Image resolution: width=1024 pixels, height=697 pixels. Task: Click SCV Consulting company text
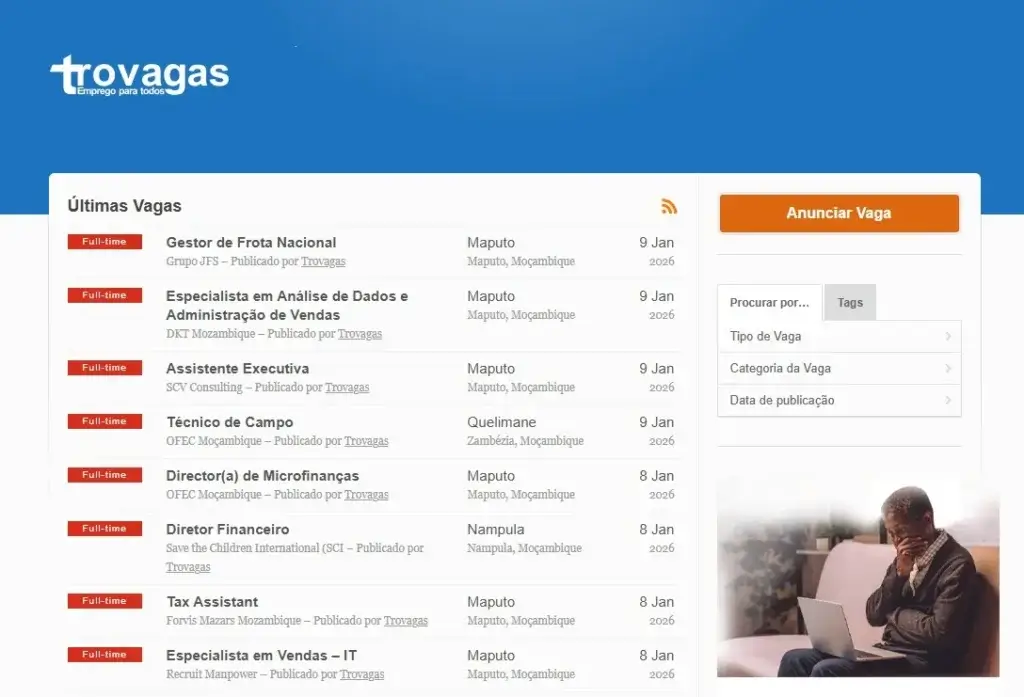pyautogui.click(x=204, y=387)
